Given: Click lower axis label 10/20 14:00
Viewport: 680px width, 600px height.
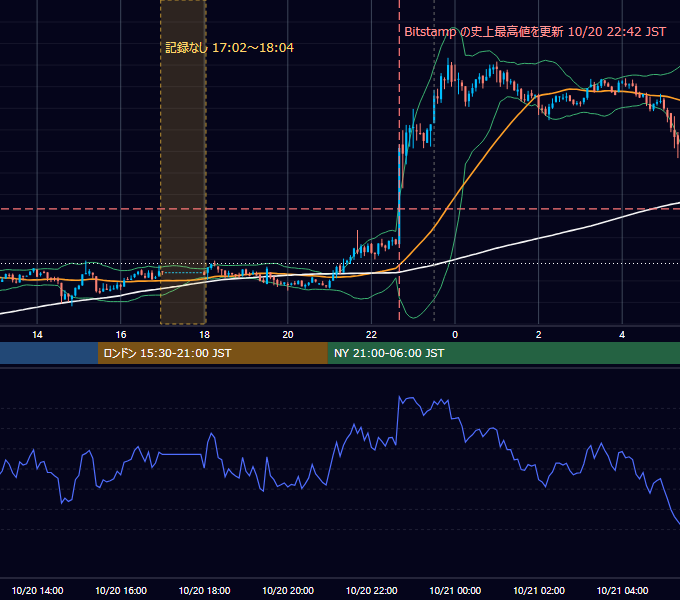Looking at the screenshot, I should (x=37, y=590).
